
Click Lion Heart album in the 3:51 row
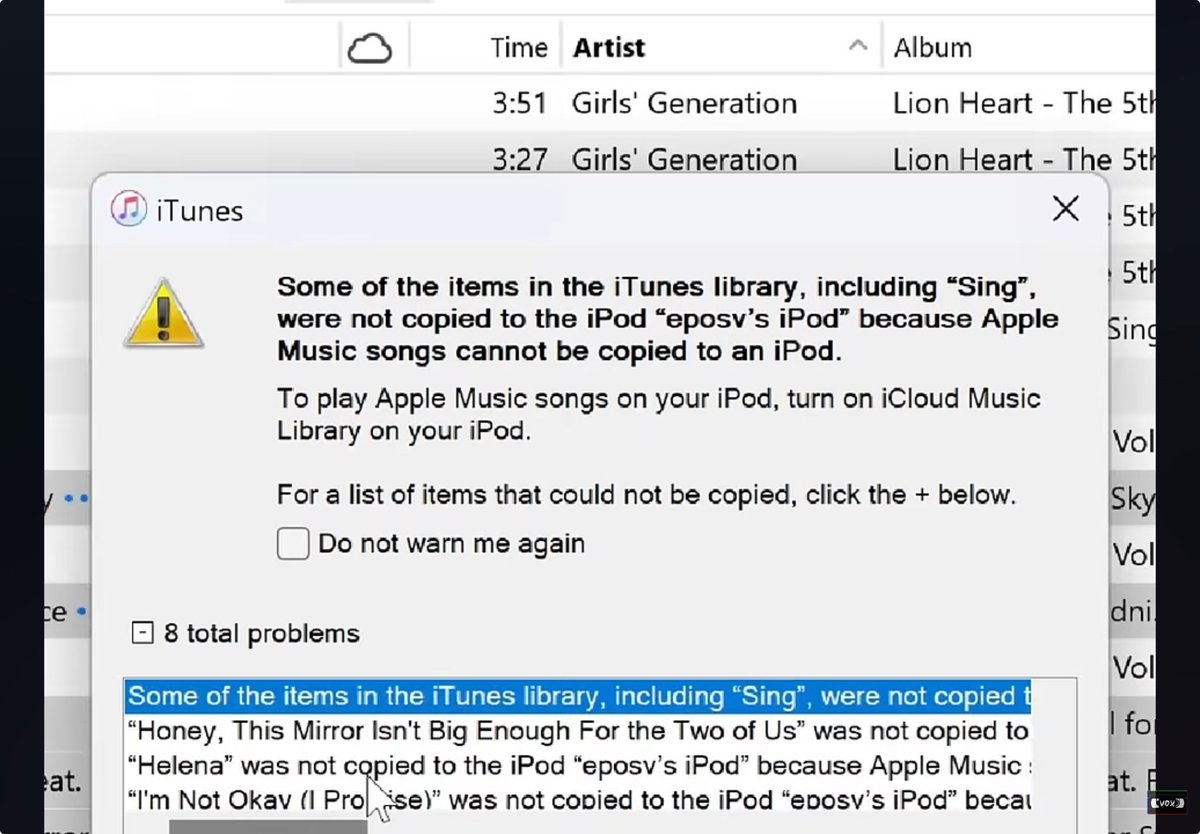1024,103
